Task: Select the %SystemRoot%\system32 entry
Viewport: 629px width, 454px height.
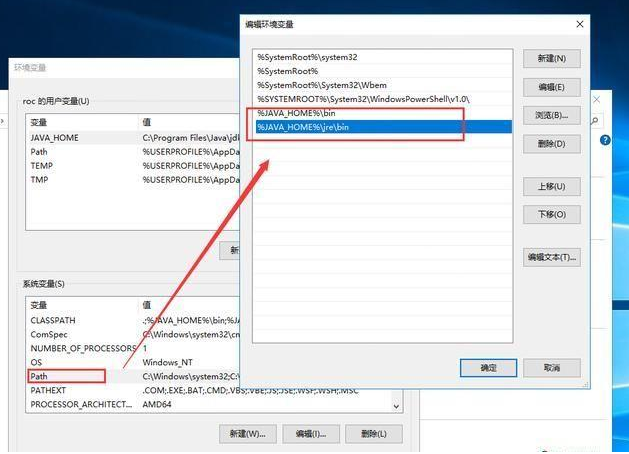Action: [x=307, y=57]
